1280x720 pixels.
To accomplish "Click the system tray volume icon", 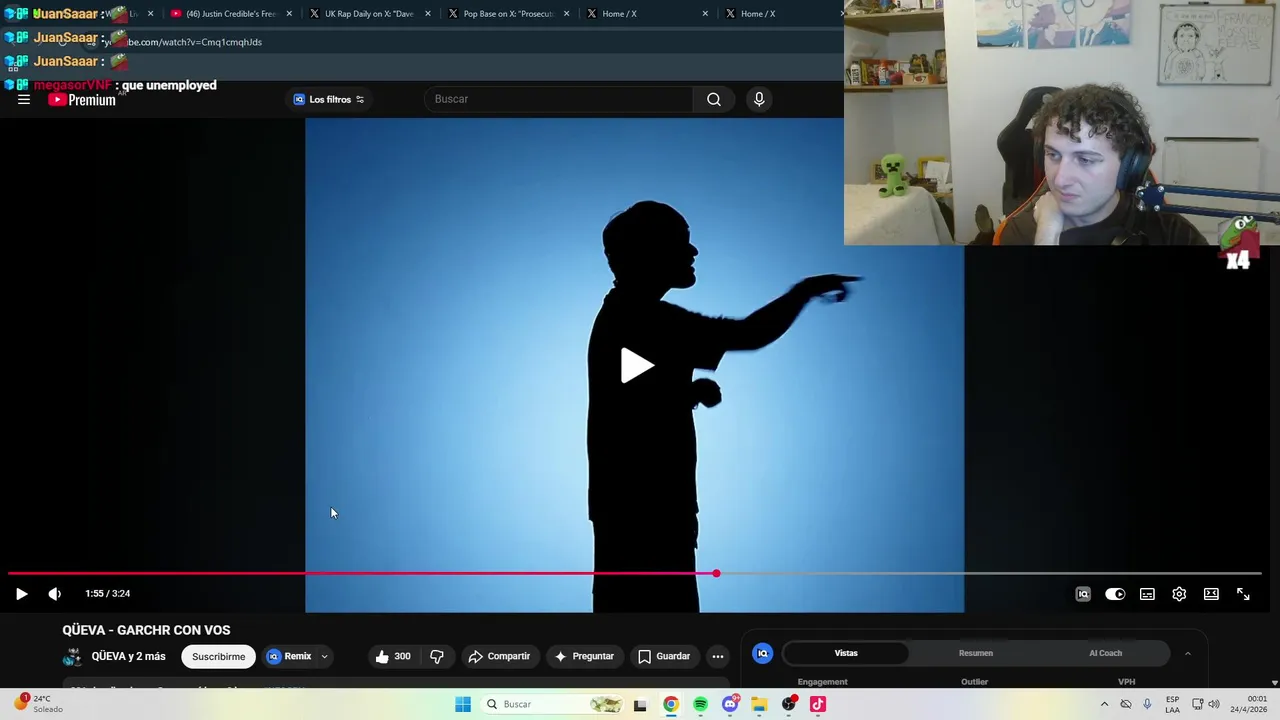I will coord(1214,704).
